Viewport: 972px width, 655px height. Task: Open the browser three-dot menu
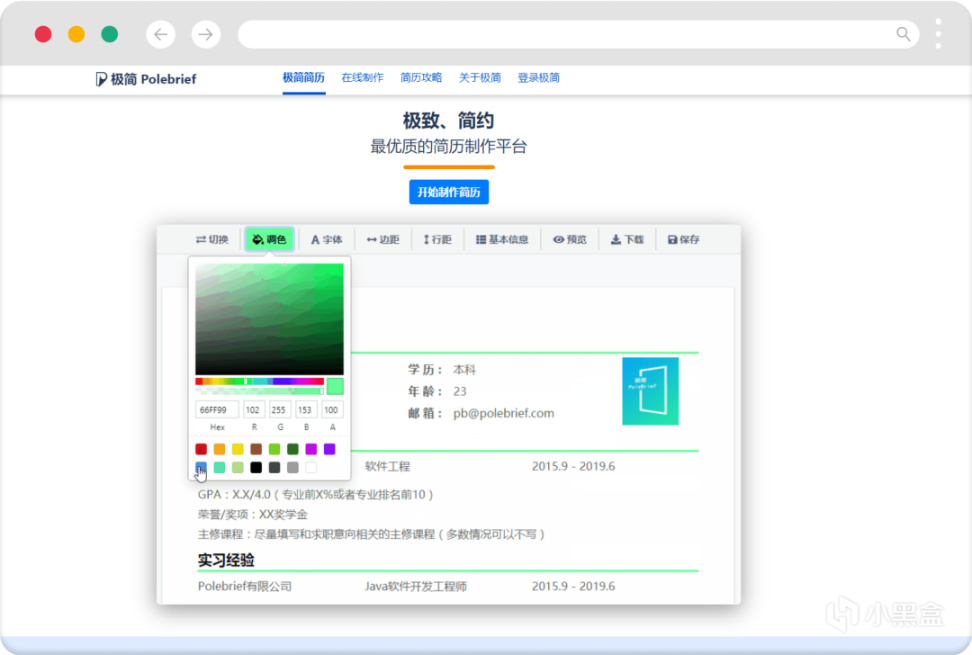939,33
